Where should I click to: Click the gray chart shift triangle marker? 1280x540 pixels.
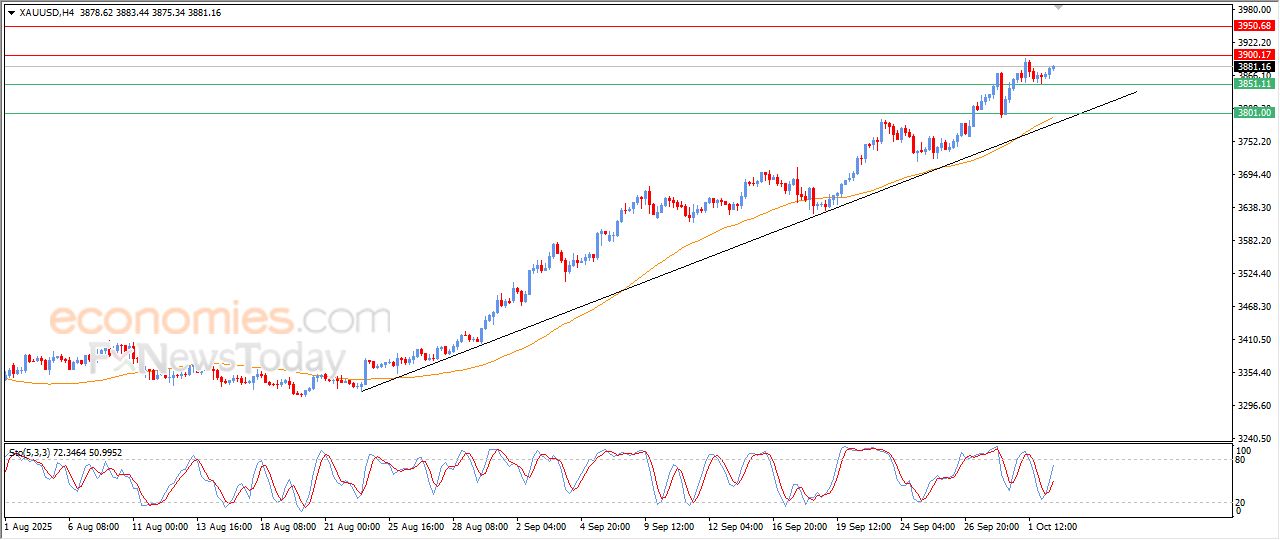pyautogui.click(x=1059, y=7)
